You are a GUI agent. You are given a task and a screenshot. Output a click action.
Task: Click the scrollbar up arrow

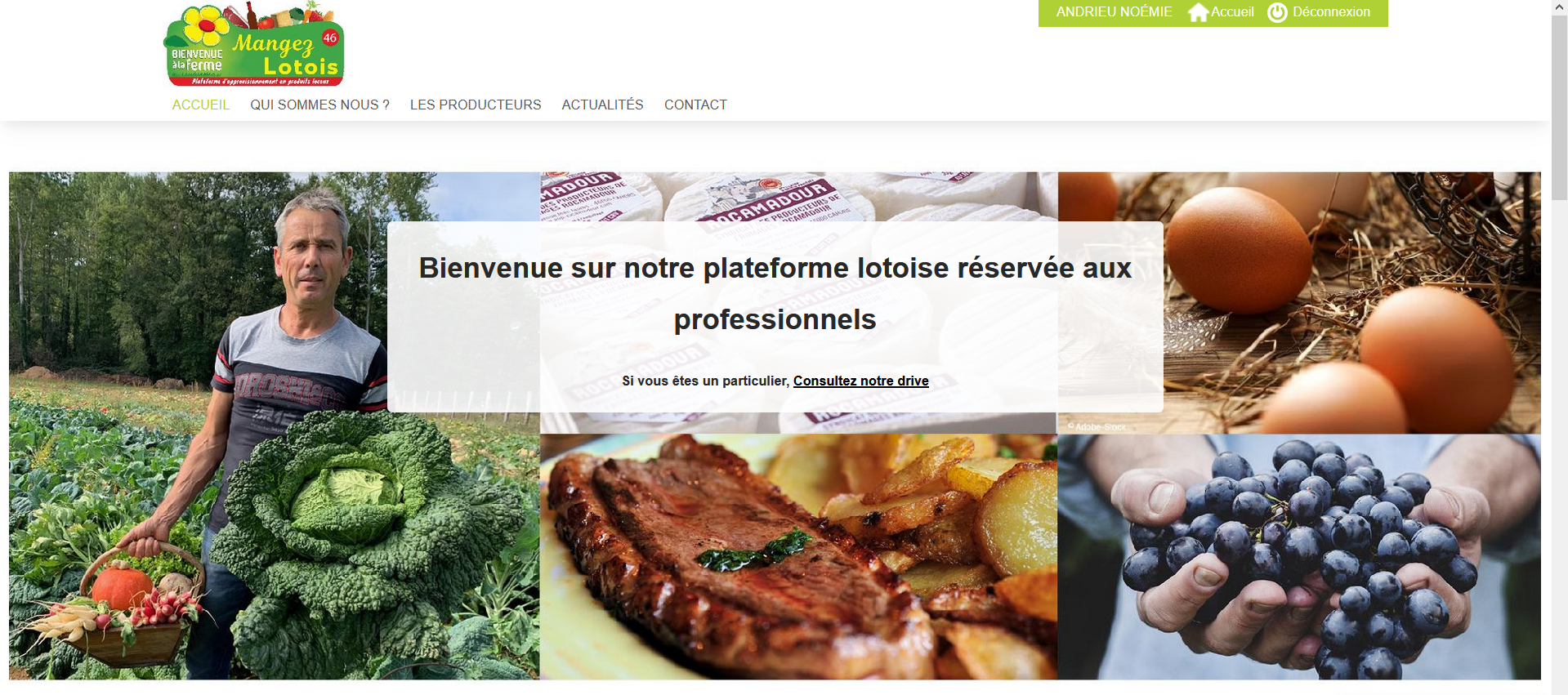point(1560,7)
